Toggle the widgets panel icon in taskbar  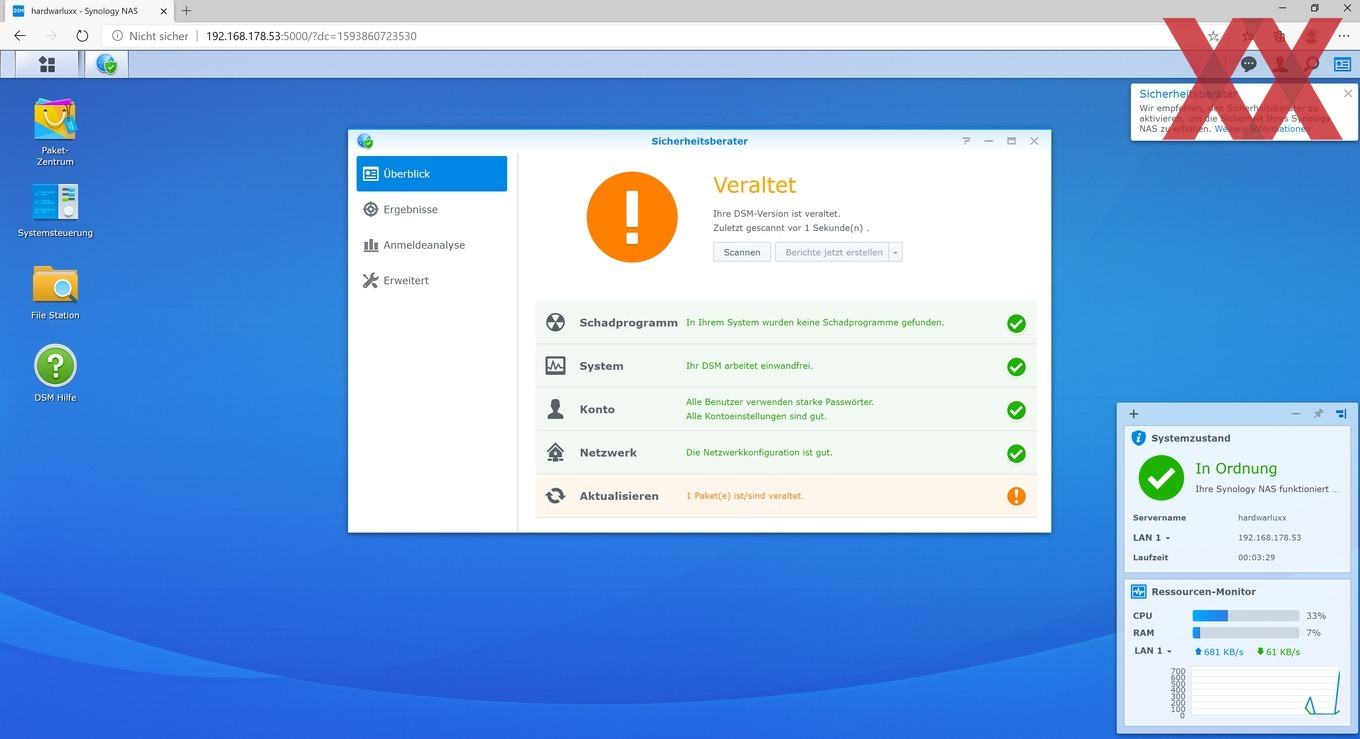[1342, 64]
